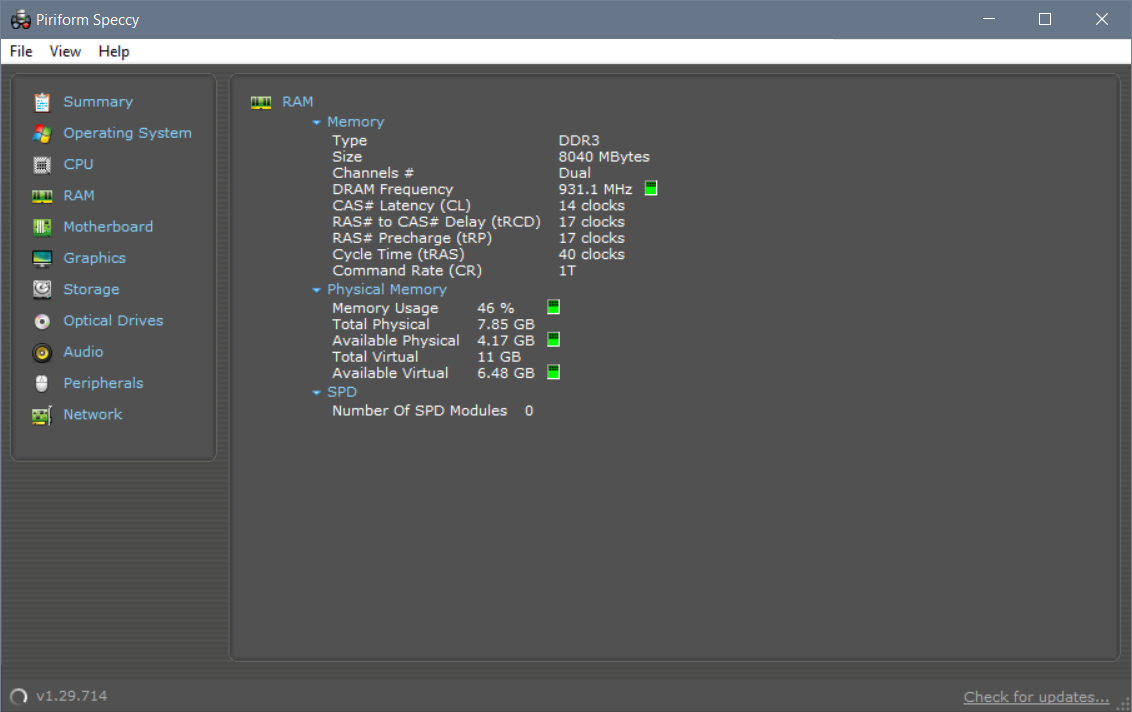The width and height of the screenshot is (1132, 712).
Task: Select the 11 GB total virtual value
Action: pos(499,357)
